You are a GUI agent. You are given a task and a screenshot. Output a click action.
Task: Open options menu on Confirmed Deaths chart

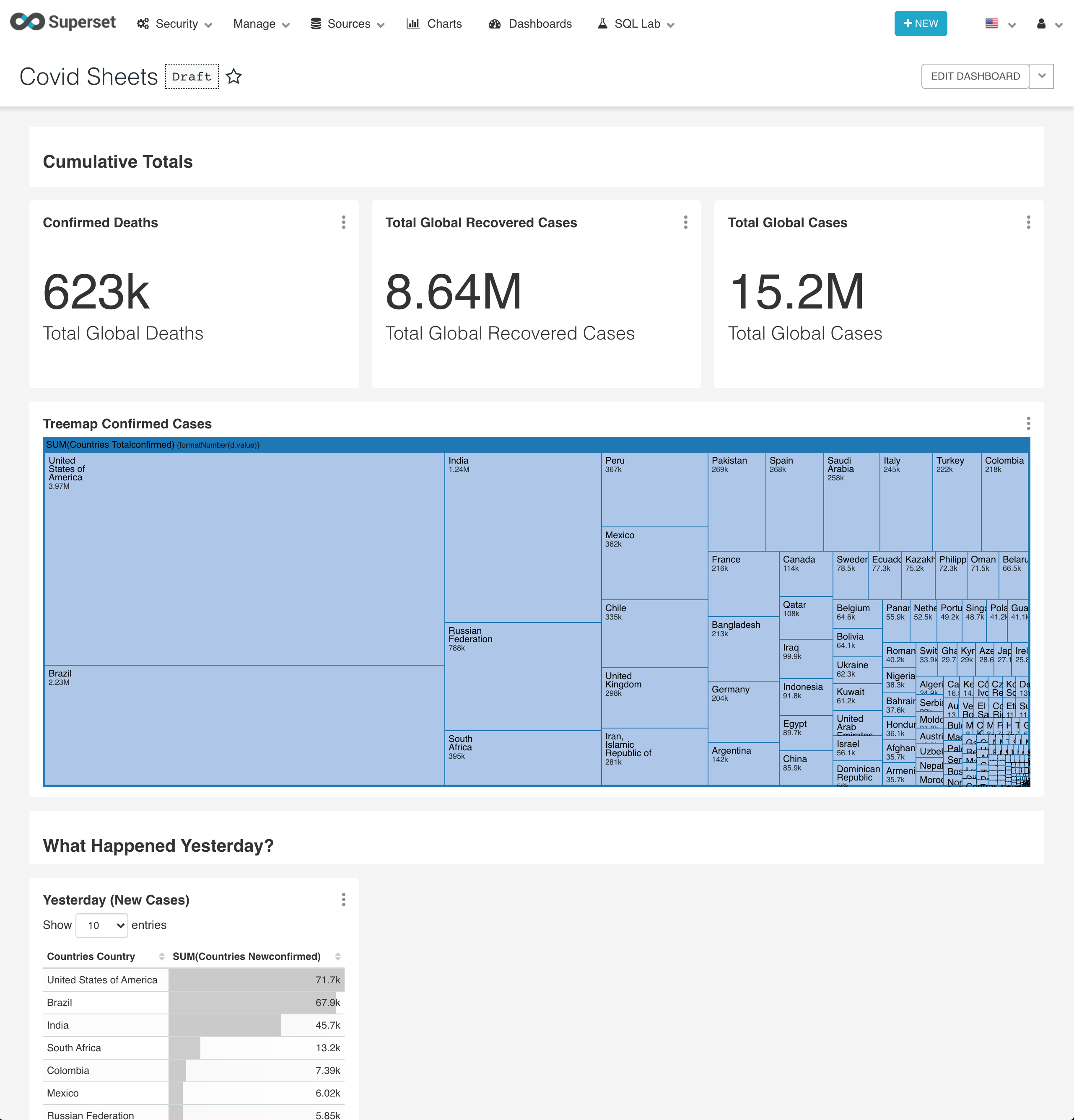[343, 222]
